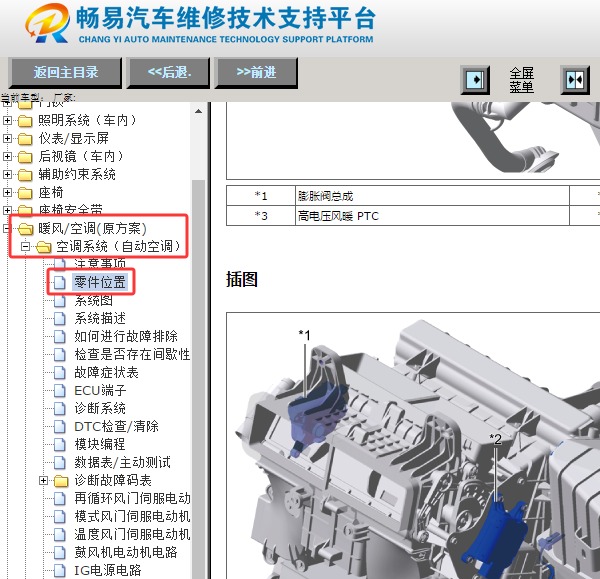The height and width of the screenshot is (579, 600).
Task: Open 鼓风机电动机电路 page
Action: point(126,552)
